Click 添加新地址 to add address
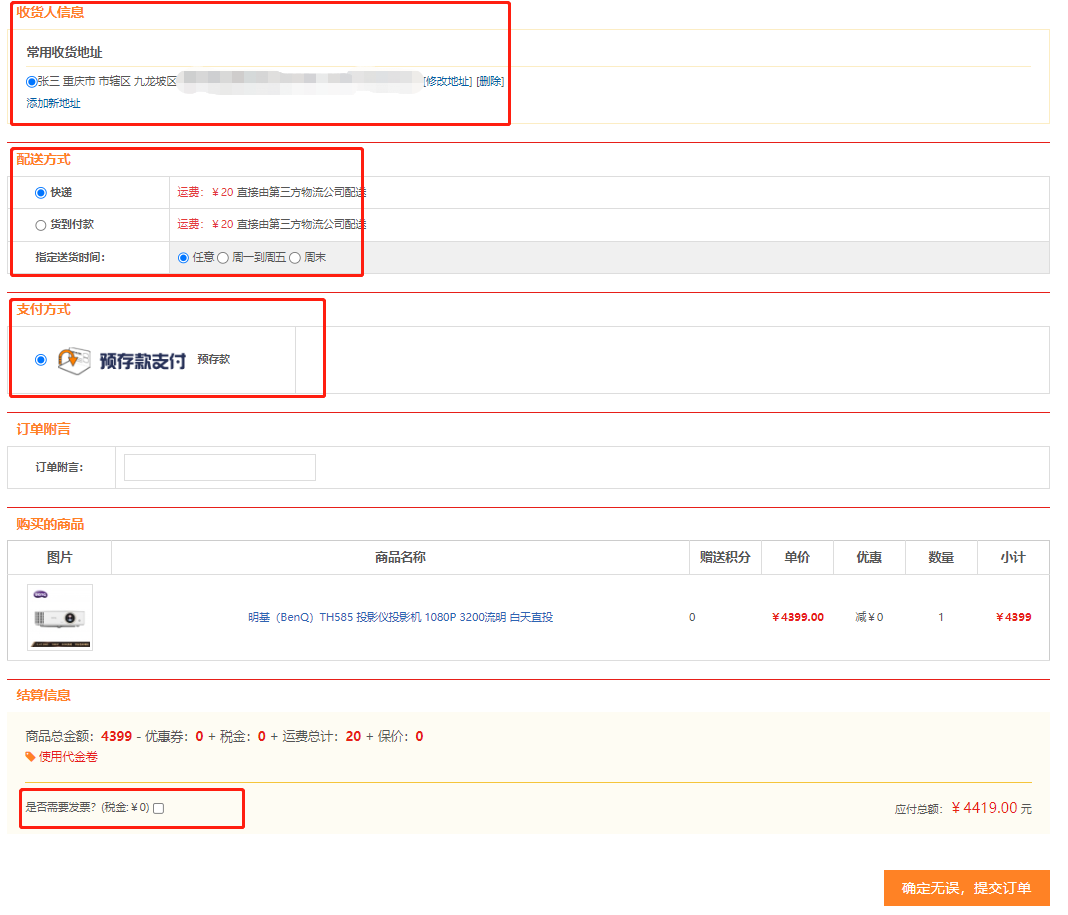The image size is (1068, 915). pos(53,103)
